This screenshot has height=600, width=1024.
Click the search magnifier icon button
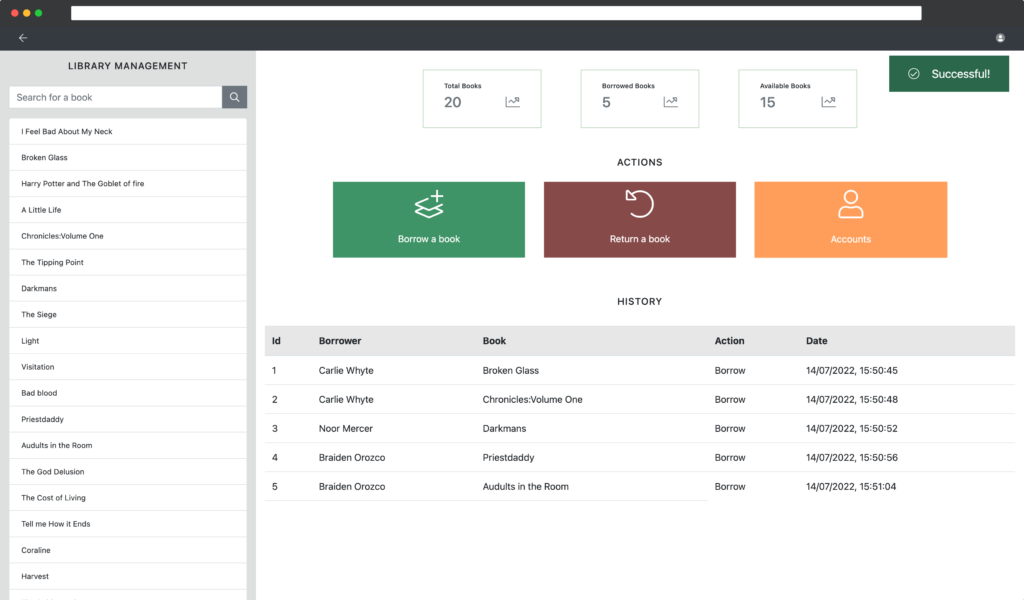tap(234, 97)
